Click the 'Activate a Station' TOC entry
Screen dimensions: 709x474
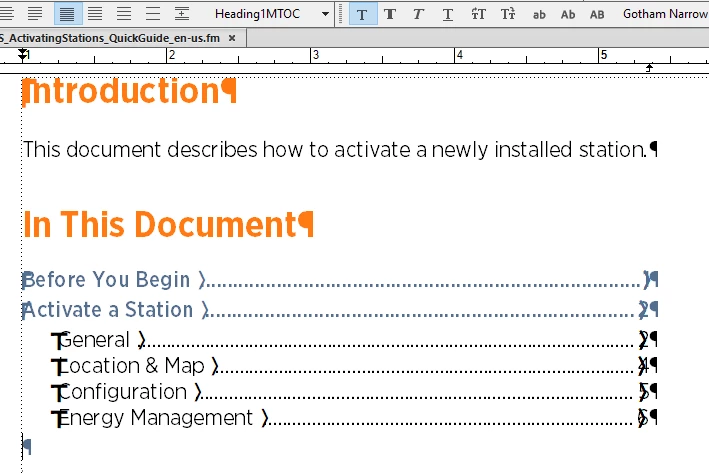108,310
